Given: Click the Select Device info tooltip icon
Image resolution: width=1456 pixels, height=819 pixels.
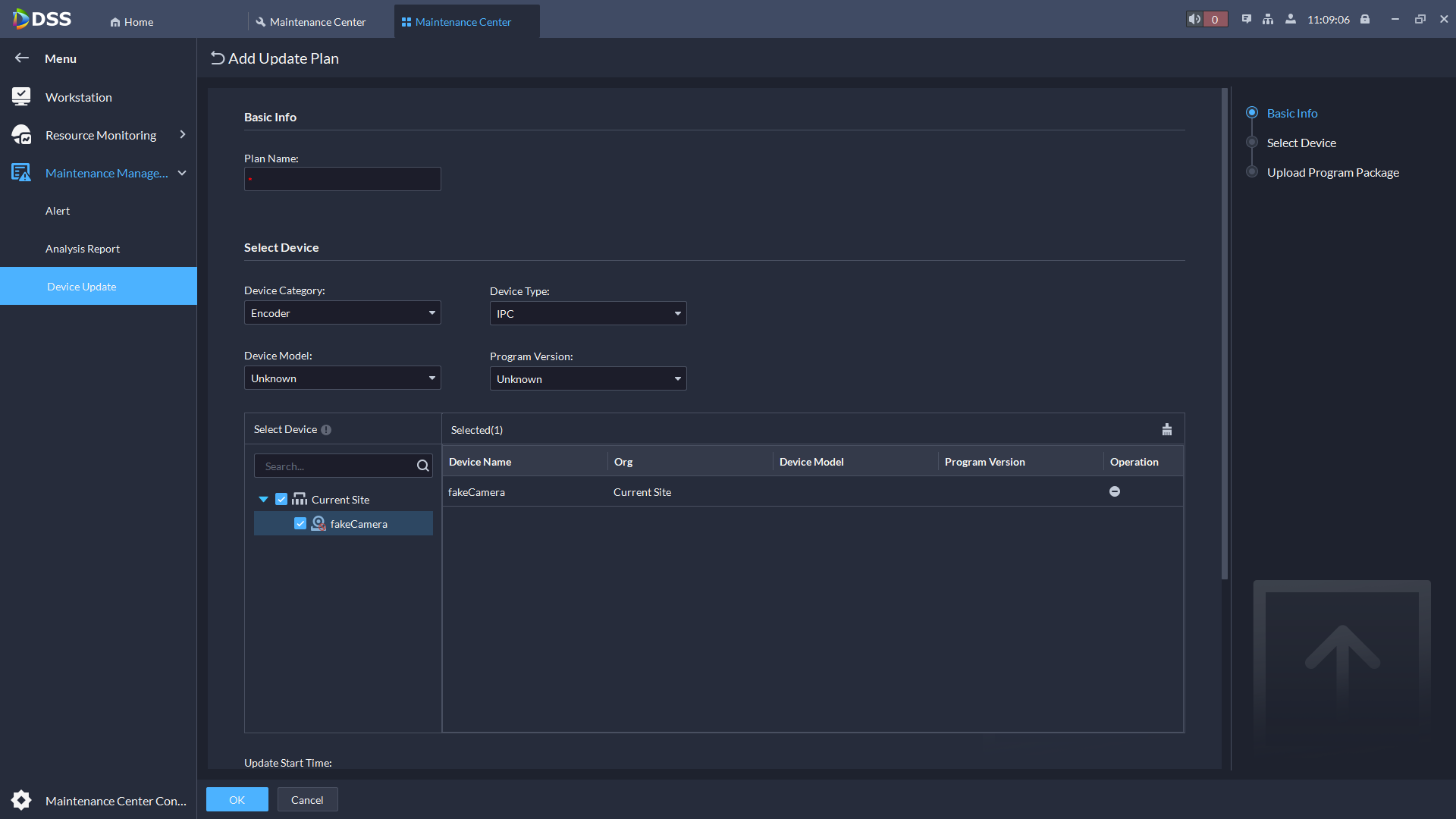Looking at the screenshot, I should tap(326, 430).
